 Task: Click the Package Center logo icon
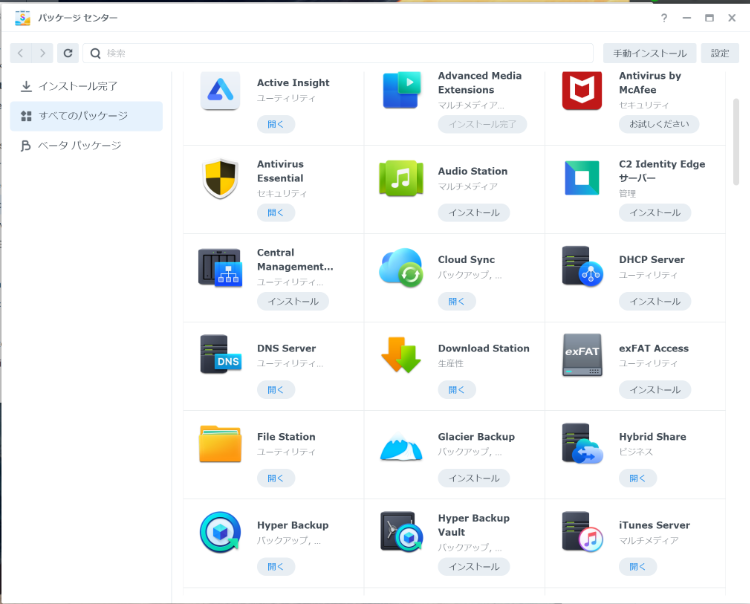[22, 18]
